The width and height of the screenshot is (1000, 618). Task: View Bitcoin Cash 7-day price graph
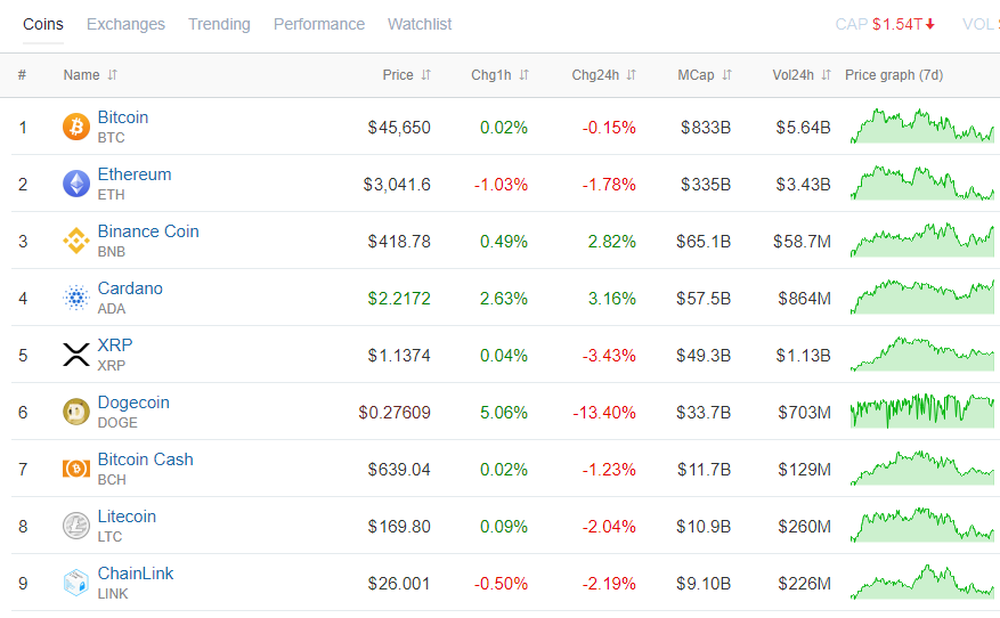[922, 467]
